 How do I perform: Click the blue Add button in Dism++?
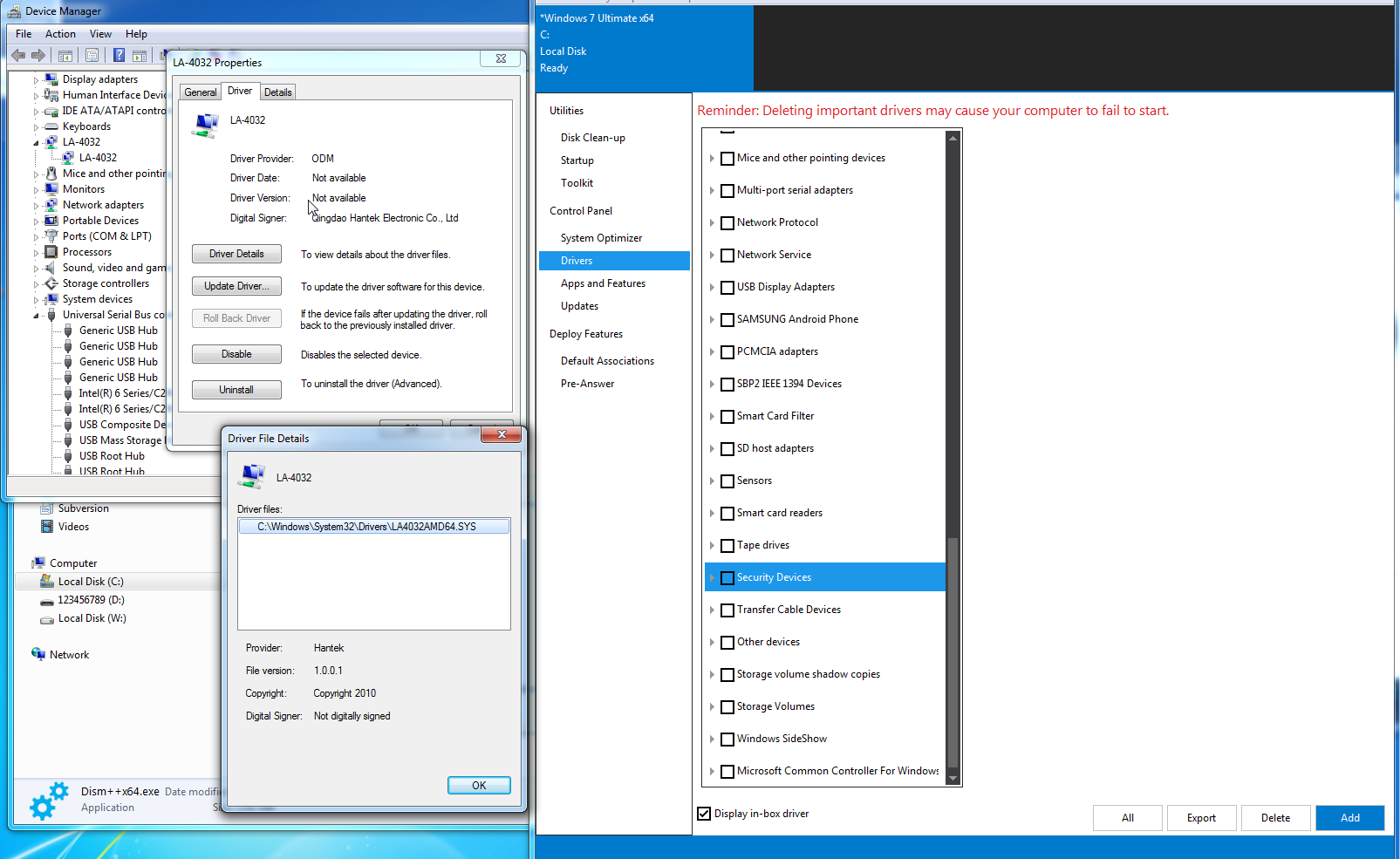pyautogui.click(x=1350, y=818)
